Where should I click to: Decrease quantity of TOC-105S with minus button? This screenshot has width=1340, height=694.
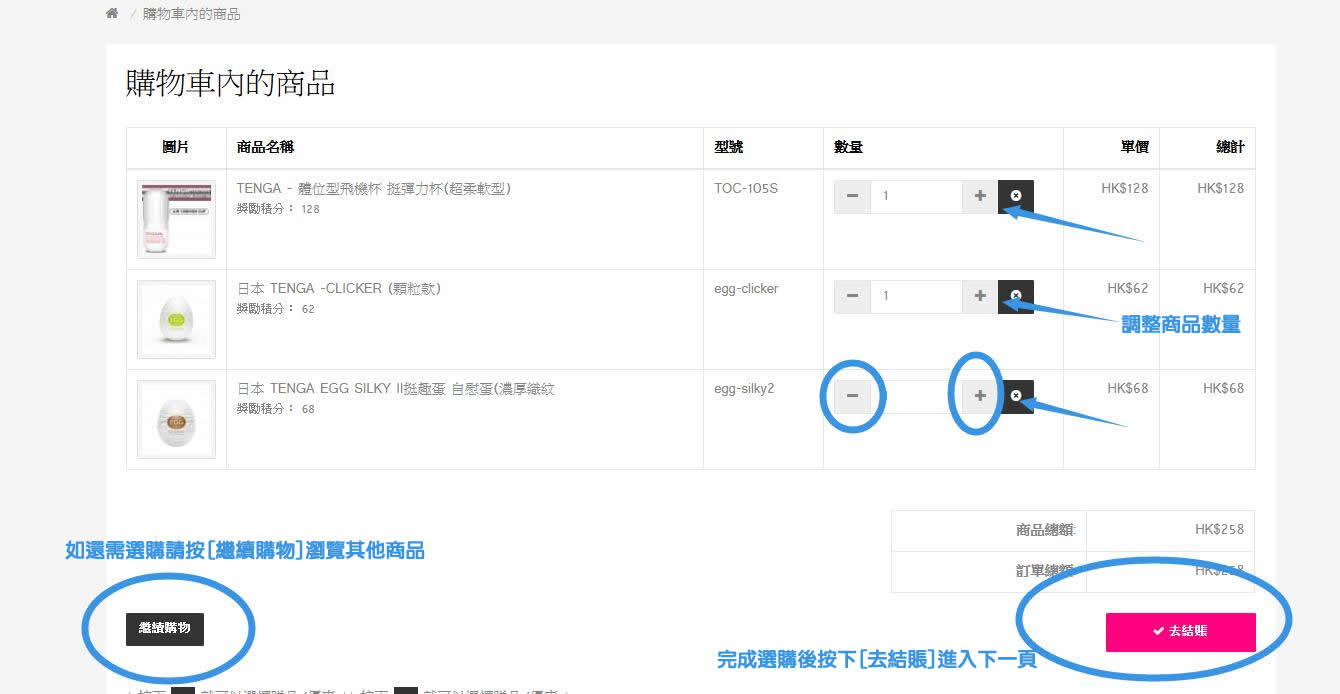(852, 196)
